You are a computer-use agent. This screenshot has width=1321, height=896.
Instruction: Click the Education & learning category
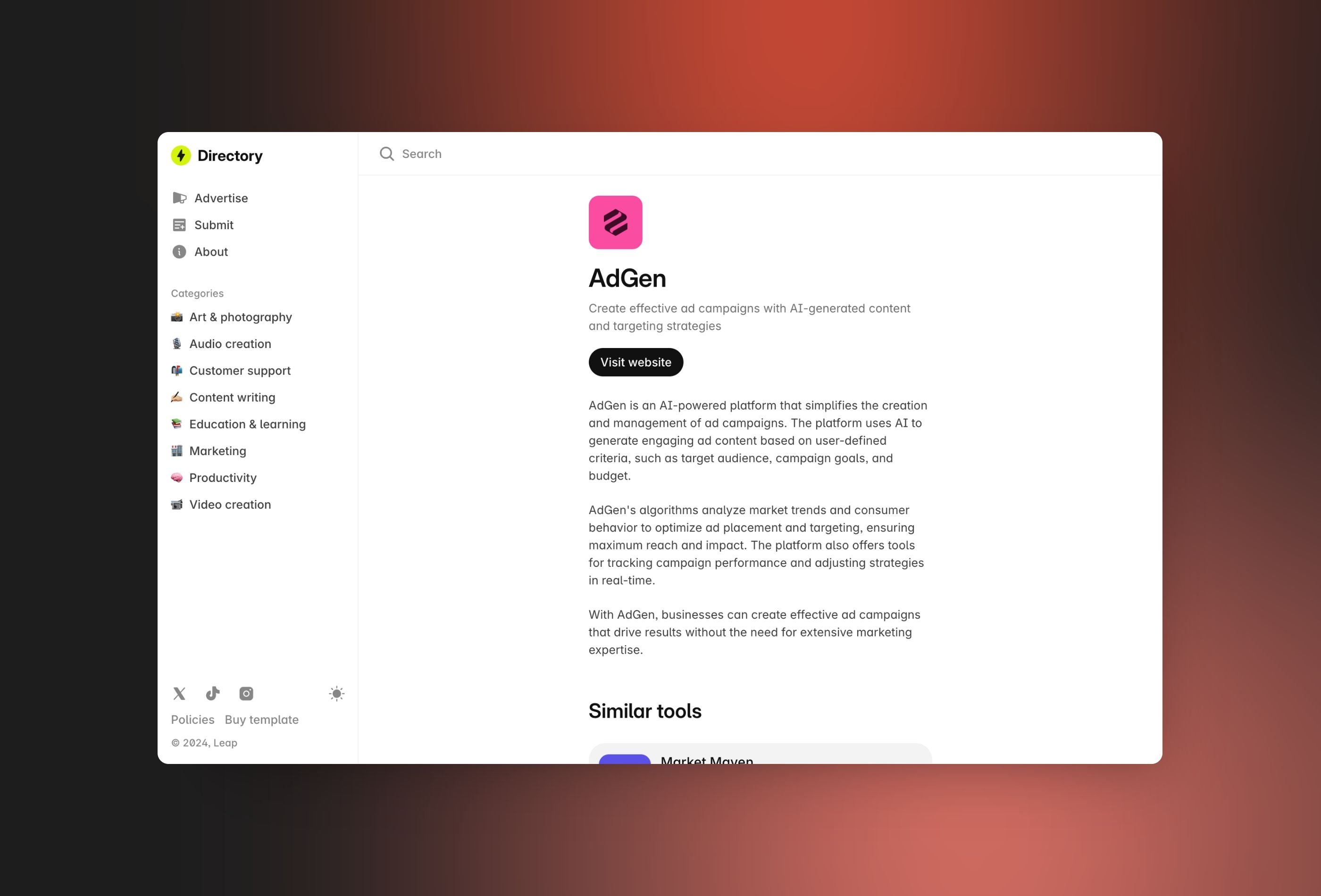pos(248,423)
